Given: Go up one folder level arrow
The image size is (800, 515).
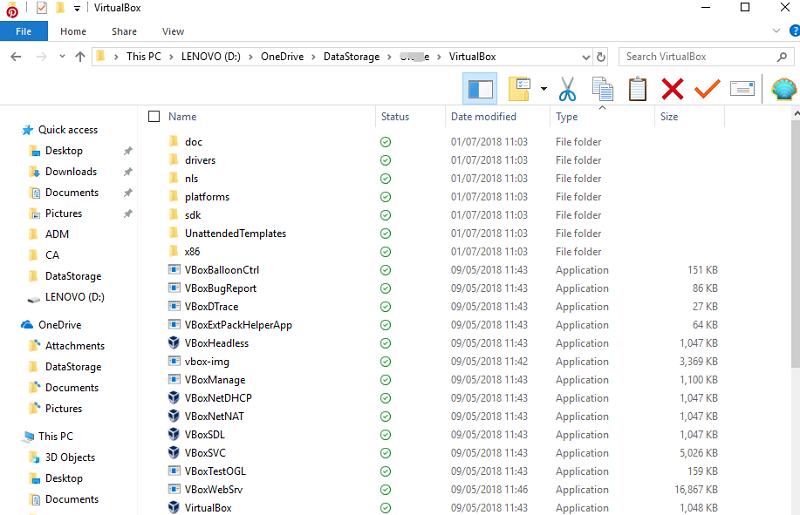Looking at the screenshot, I should pyautogui.click(x=80, y=57).
